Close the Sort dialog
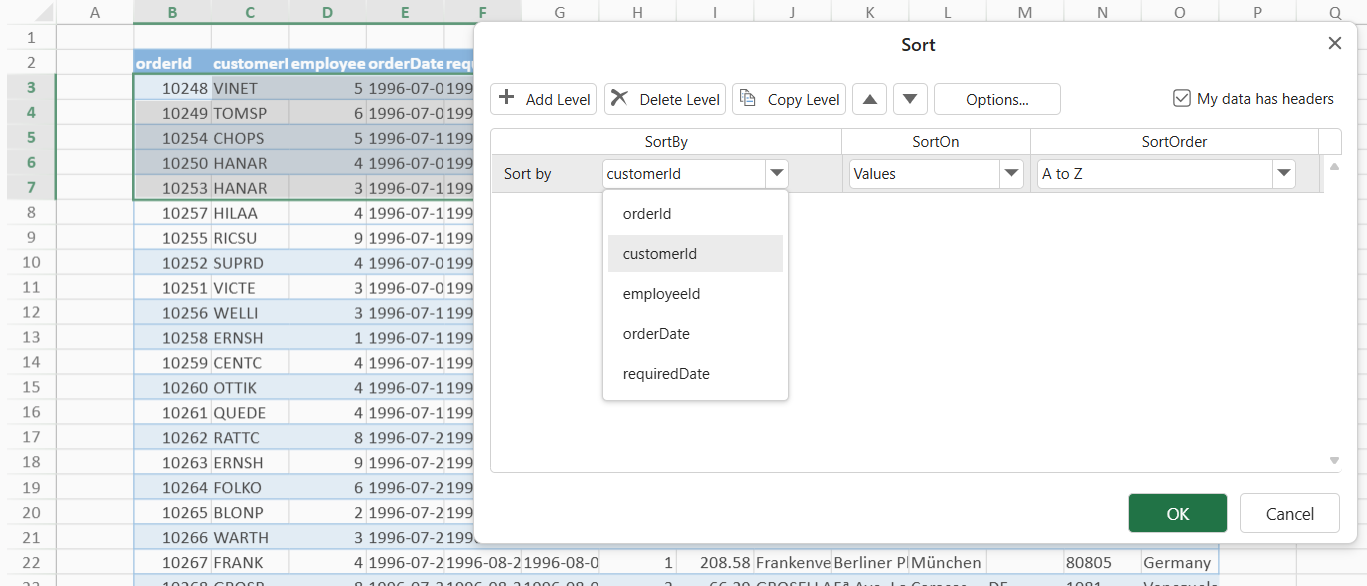This screenshot has width=1367, height=586. (1334, 44)
